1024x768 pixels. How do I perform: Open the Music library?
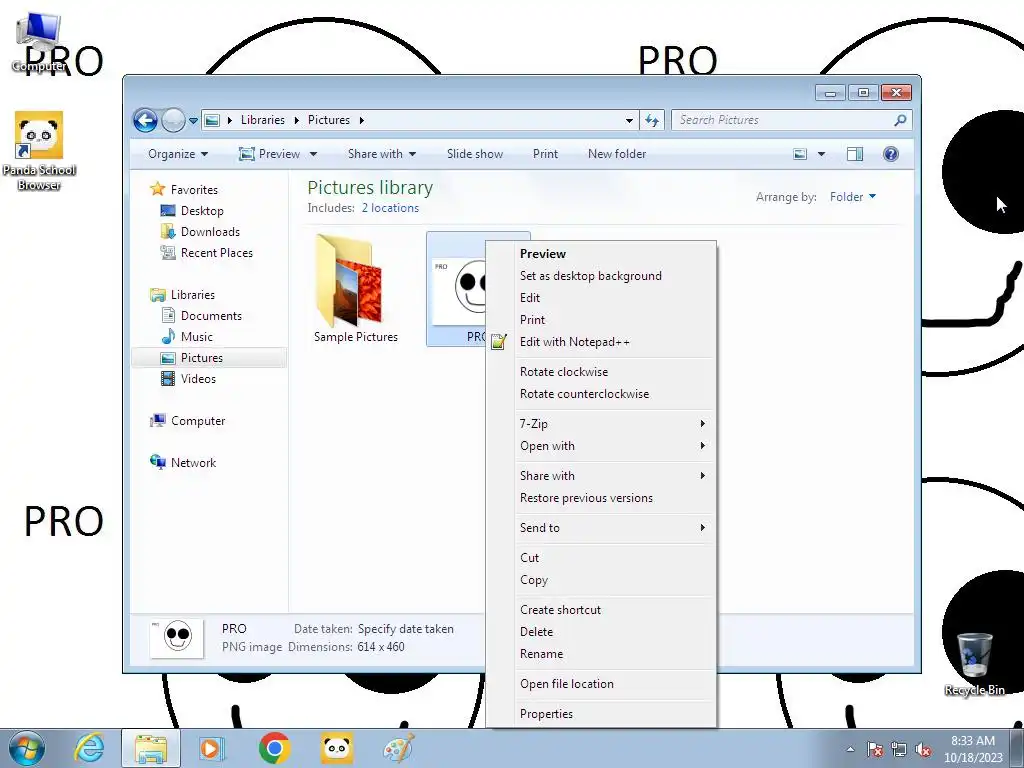pyautogui.click(x=197, y=337)
